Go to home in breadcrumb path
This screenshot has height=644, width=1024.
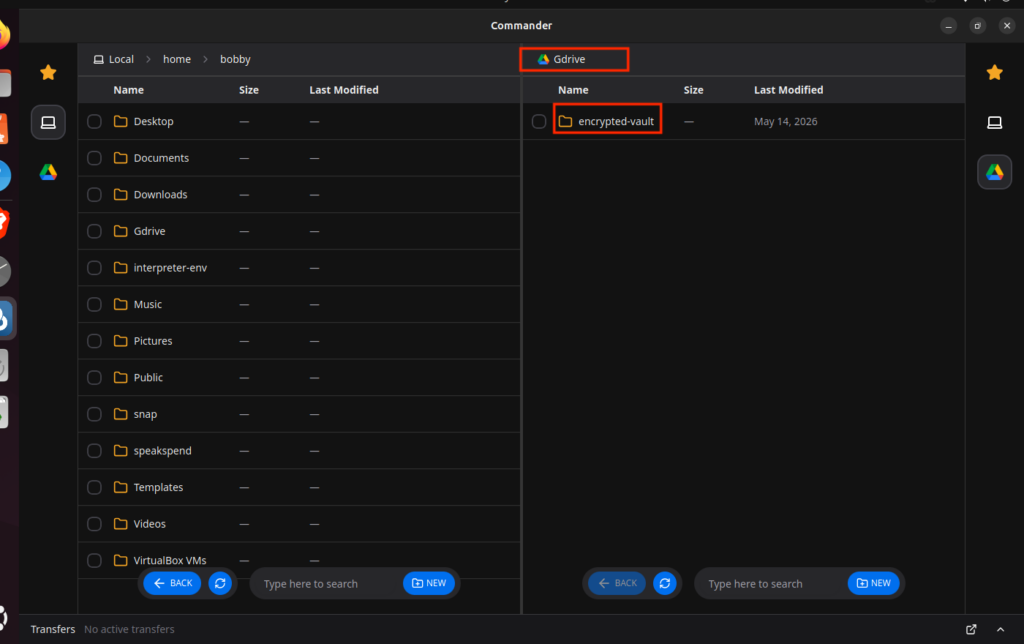click(177, 59)
